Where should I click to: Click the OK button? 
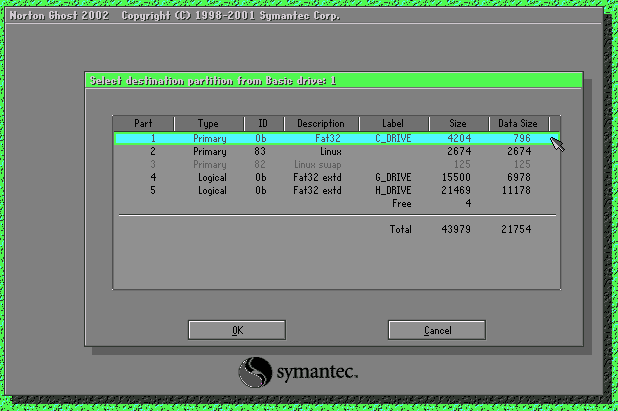tap(237, 330)
